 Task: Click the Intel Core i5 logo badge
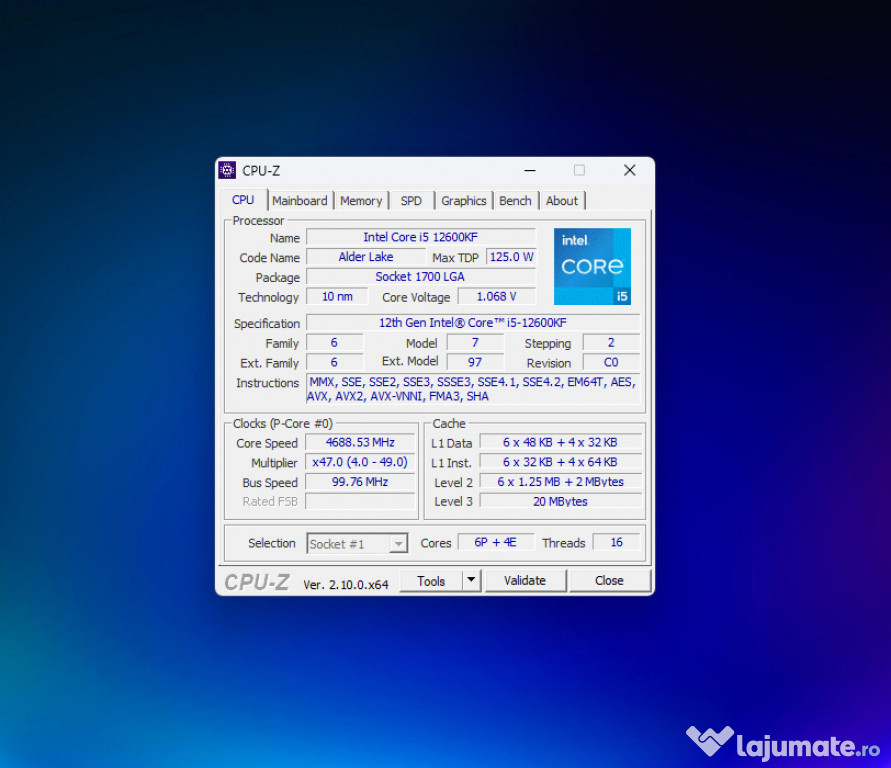point(592,266)
